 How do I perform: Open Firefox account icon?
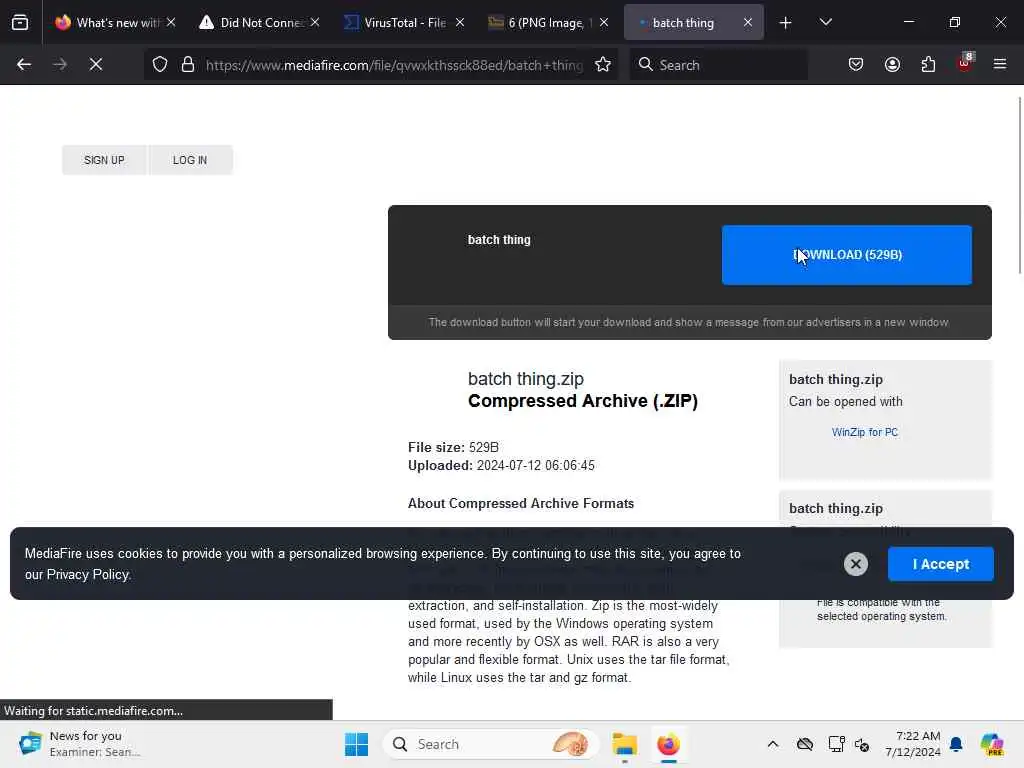pos(892,65)
